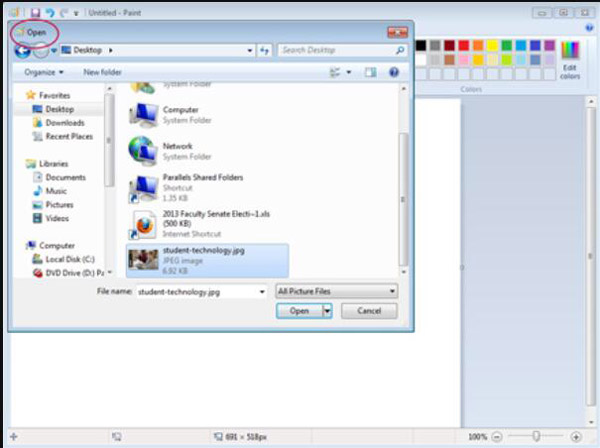Click the canvas size readout in the status bar

[241, 437]
